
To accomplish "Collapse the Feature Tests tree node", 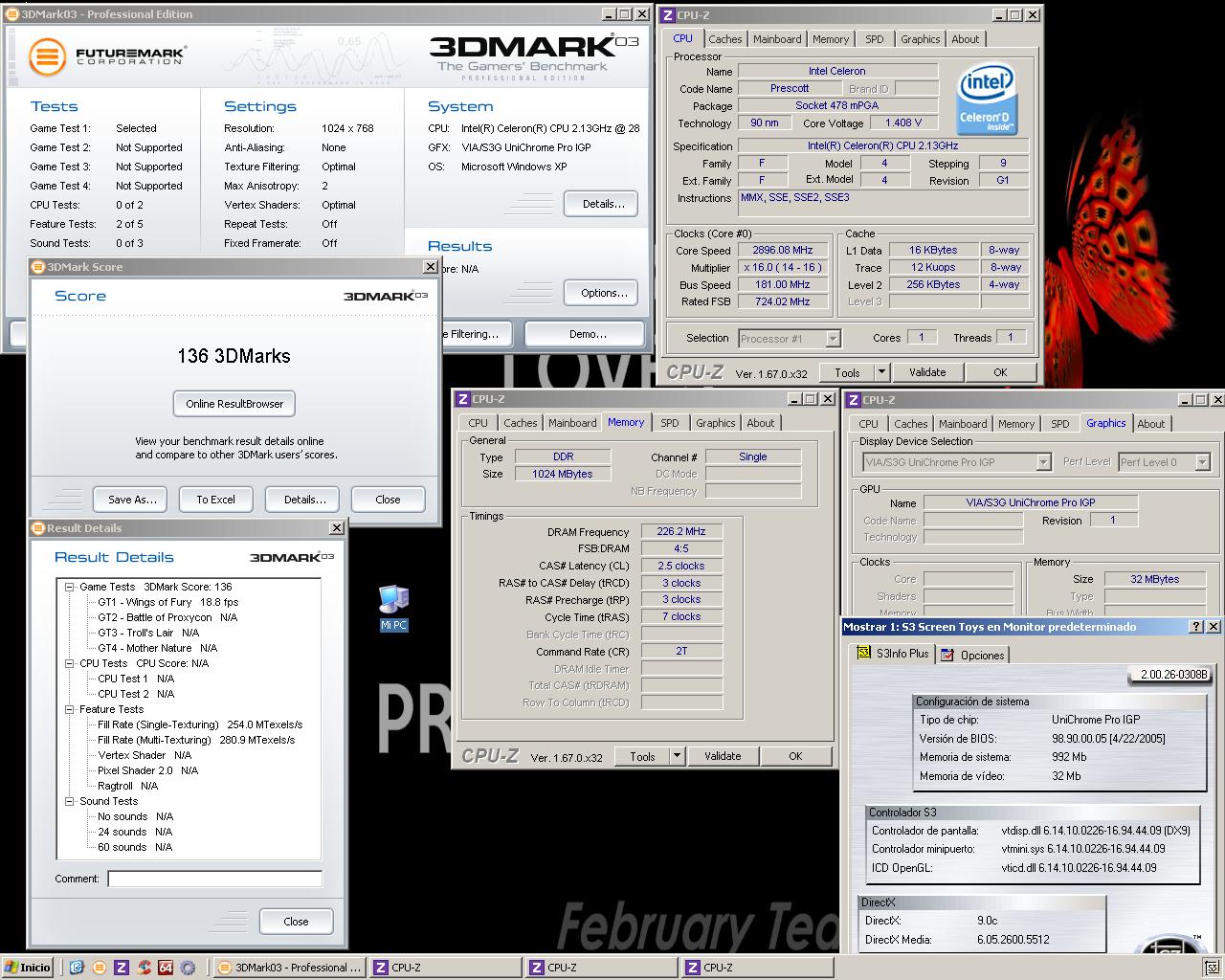I will pos(70,709).
